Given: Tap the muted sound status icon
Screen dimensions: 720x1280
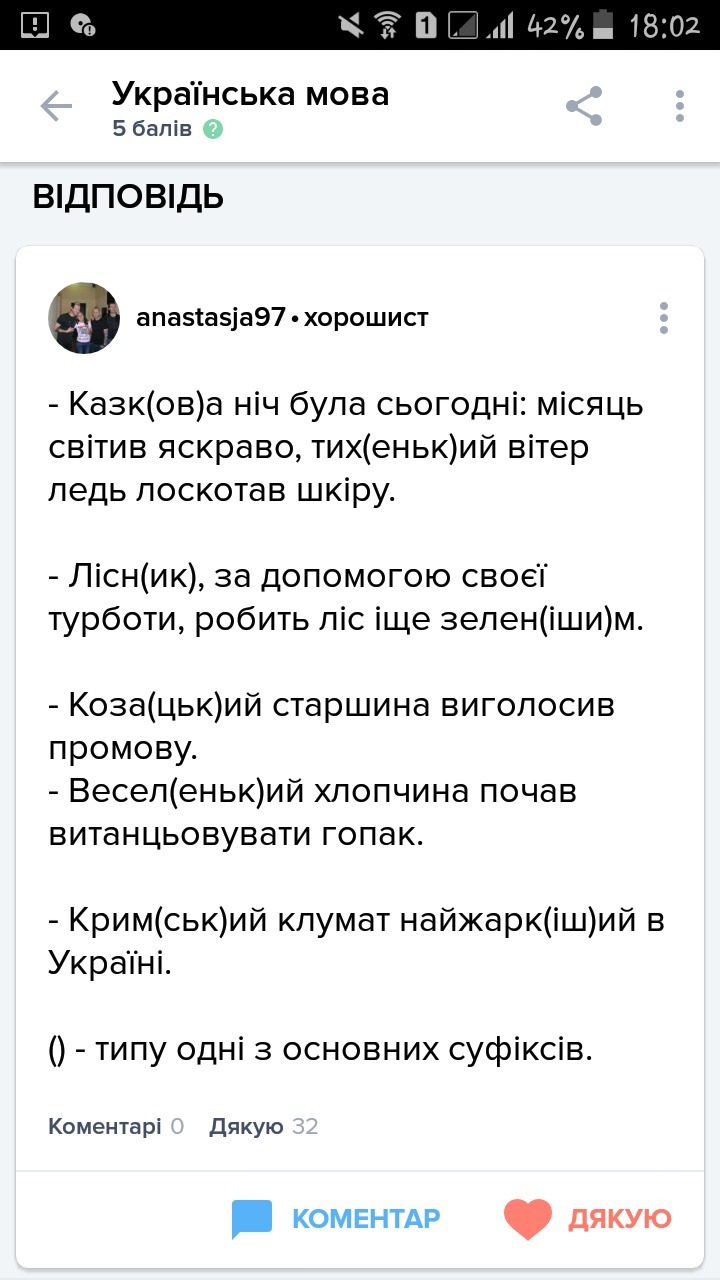Looking at the screenshot, I should pyautogui.click(x=351, y=25).
